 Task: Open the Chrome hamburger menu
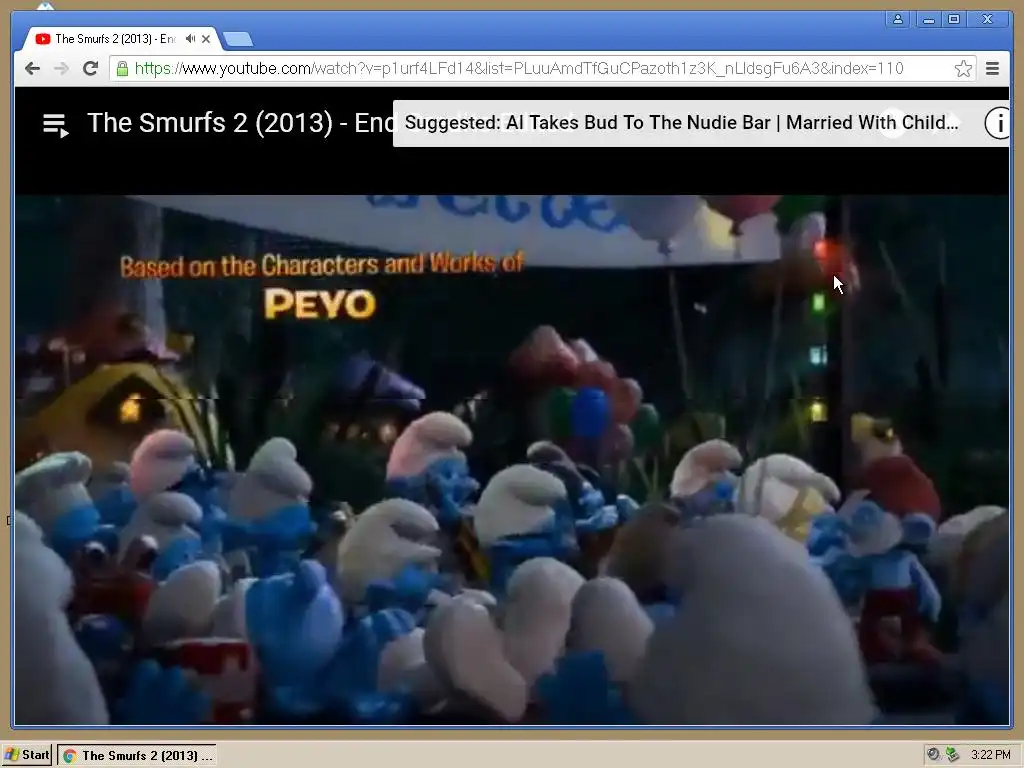point(992,69)
